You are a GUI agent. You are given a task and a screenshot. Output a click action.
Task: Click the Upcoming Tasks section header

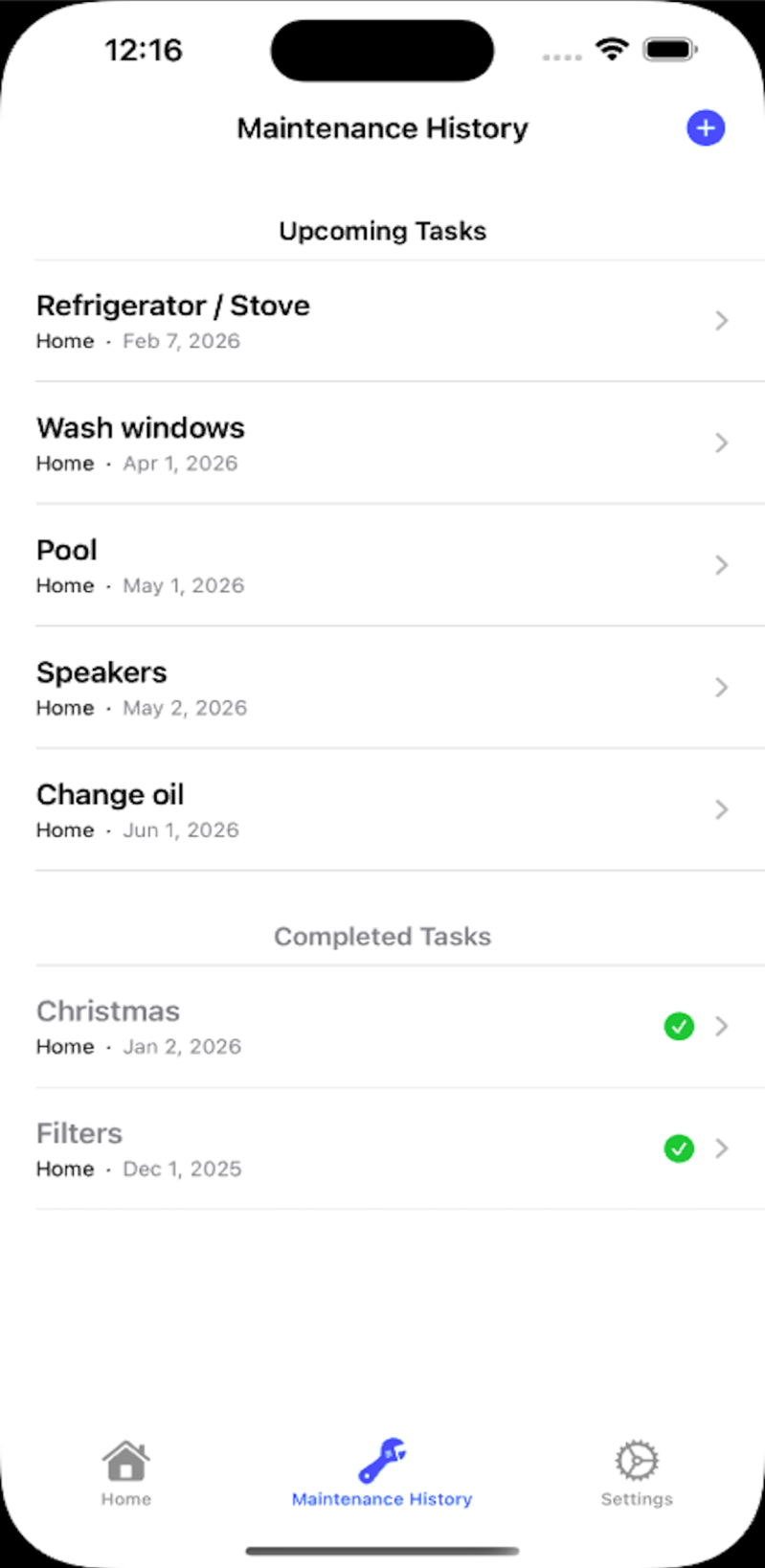tap(382, 231)
